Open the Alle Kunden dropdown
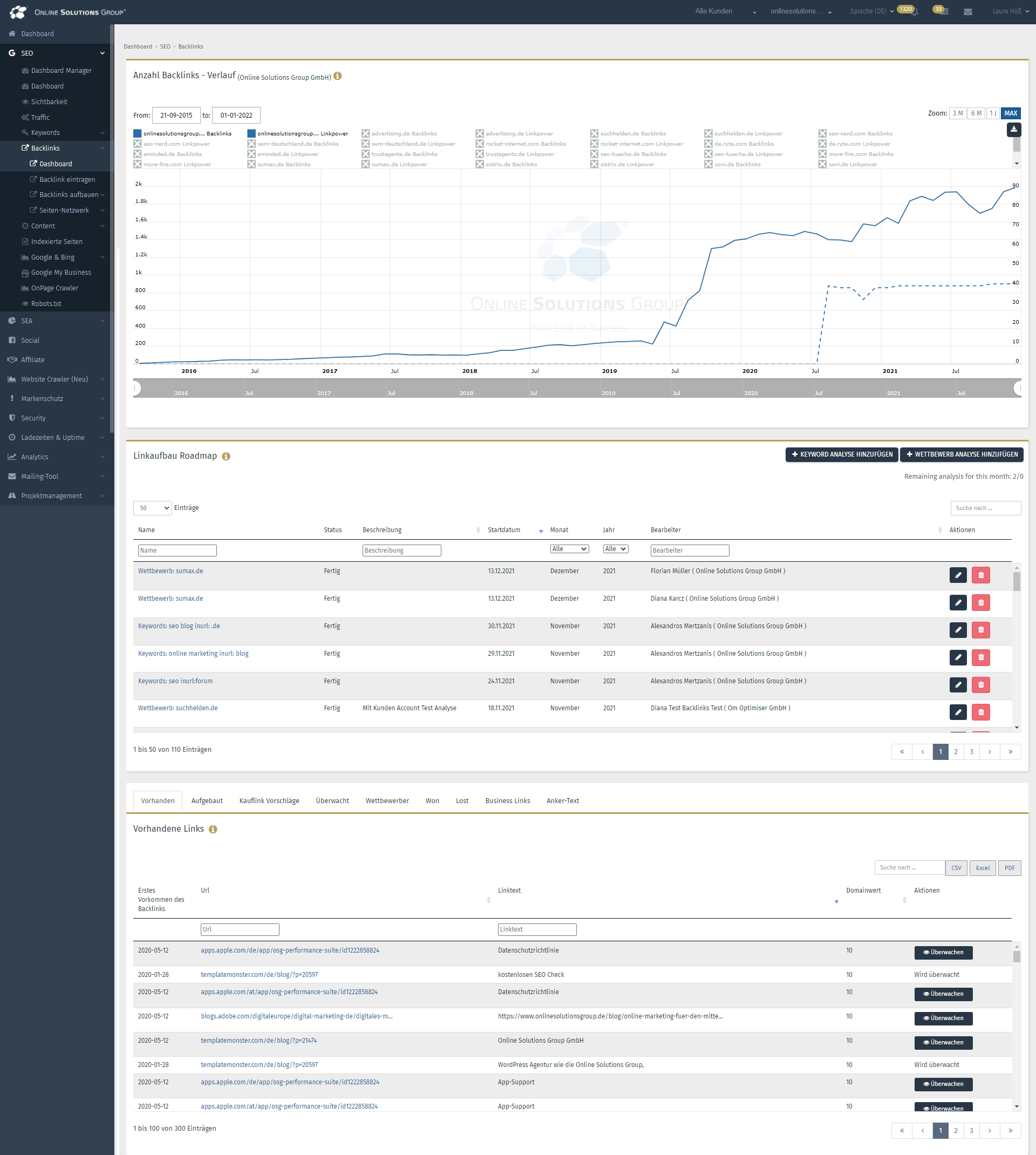Viewport: 1036px width, 1155px height. [x=725, y=11]
